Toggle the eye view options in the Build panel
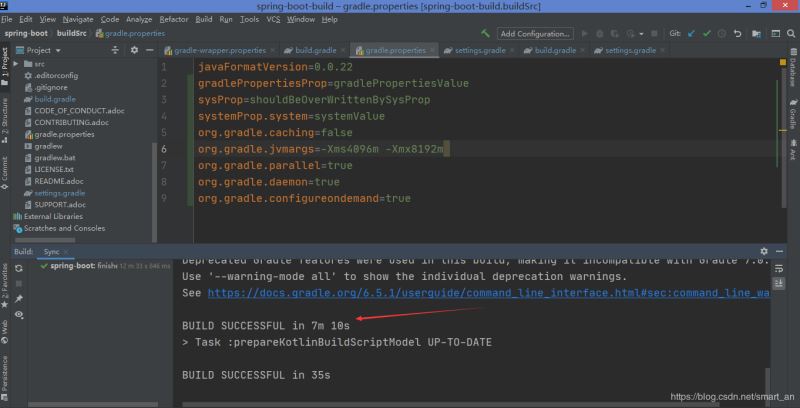 (19, 315)
